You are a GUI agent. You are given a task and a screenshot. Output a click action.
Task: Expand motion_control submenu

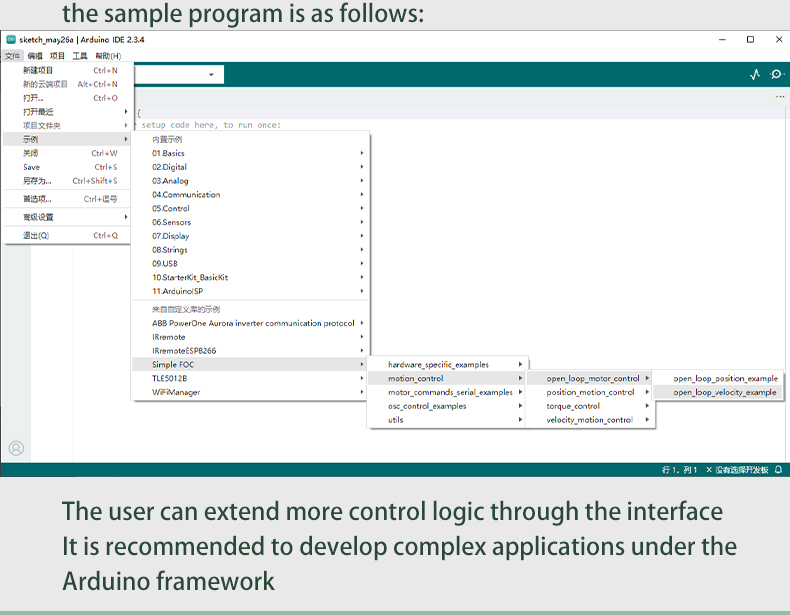pos(447,378)
